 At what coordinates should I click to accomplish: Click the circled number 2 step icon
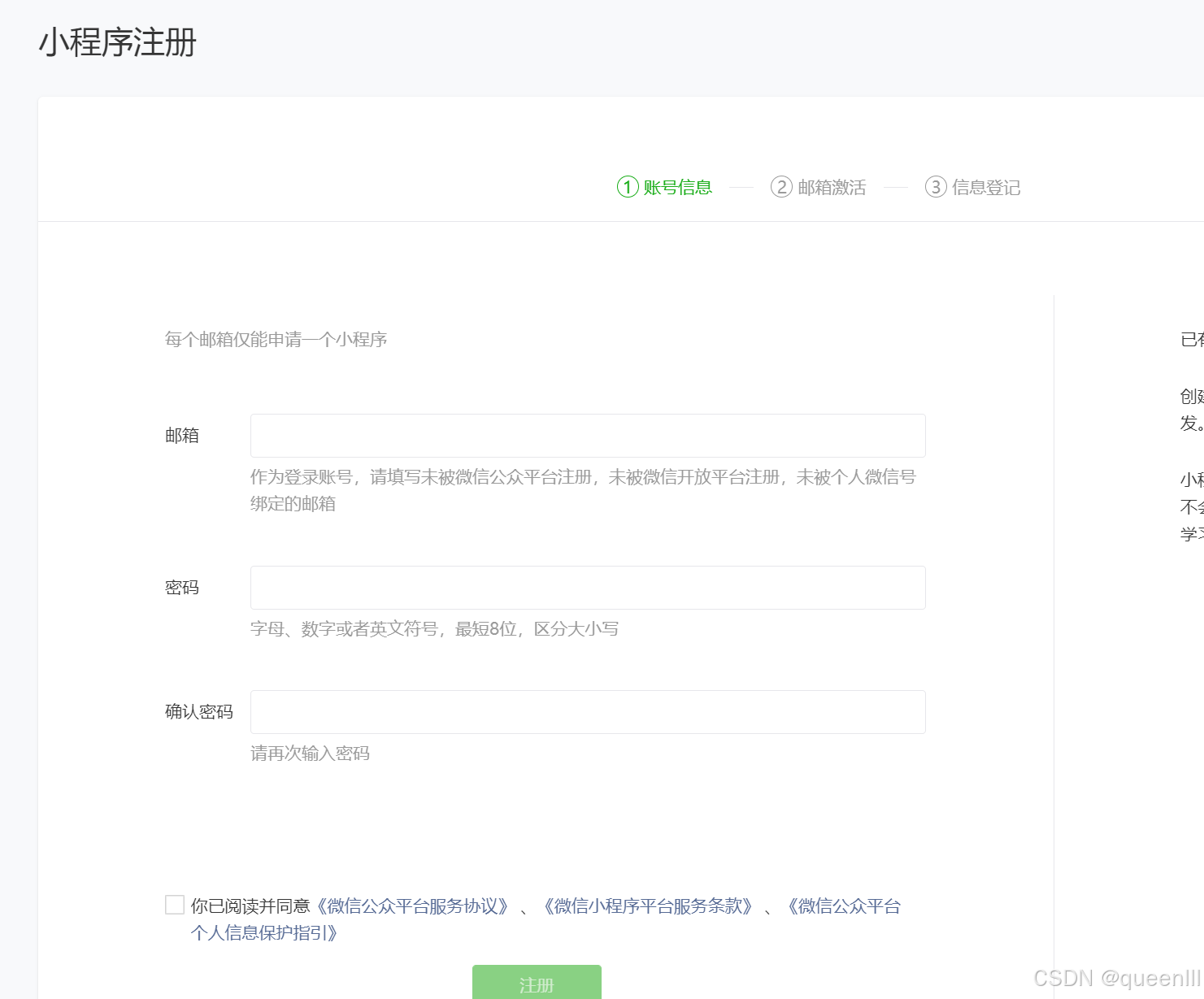point(781,187)
